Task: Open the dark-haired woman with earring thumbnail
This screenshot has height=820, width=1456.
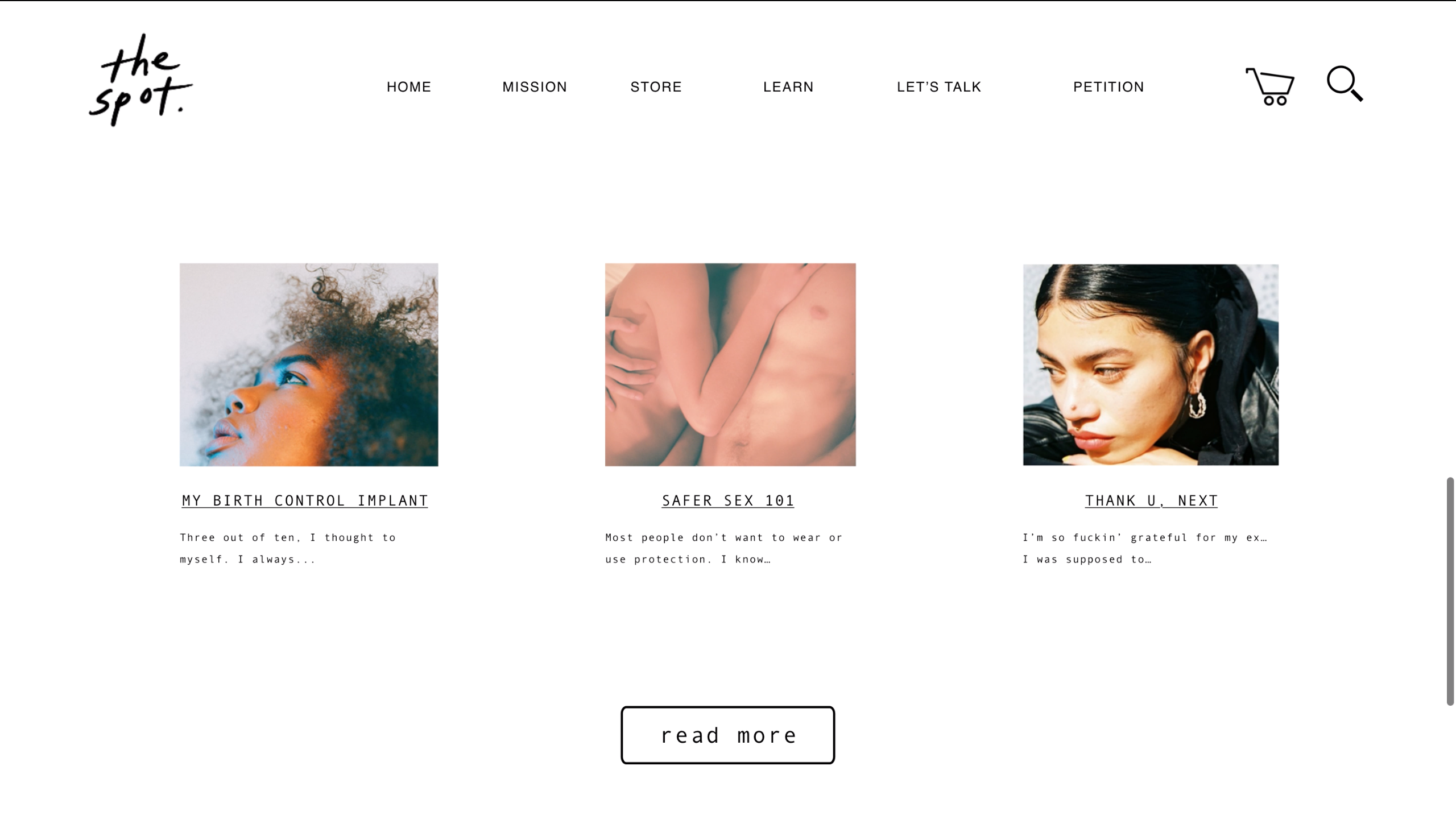Action: [x=1151, y=365]
